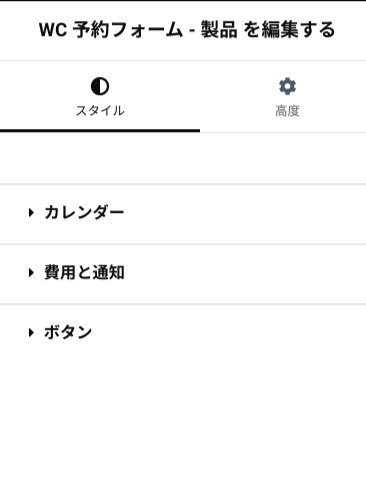Click the black active underline below スタイル
366x477 pixels.
(x=100, y=131)
